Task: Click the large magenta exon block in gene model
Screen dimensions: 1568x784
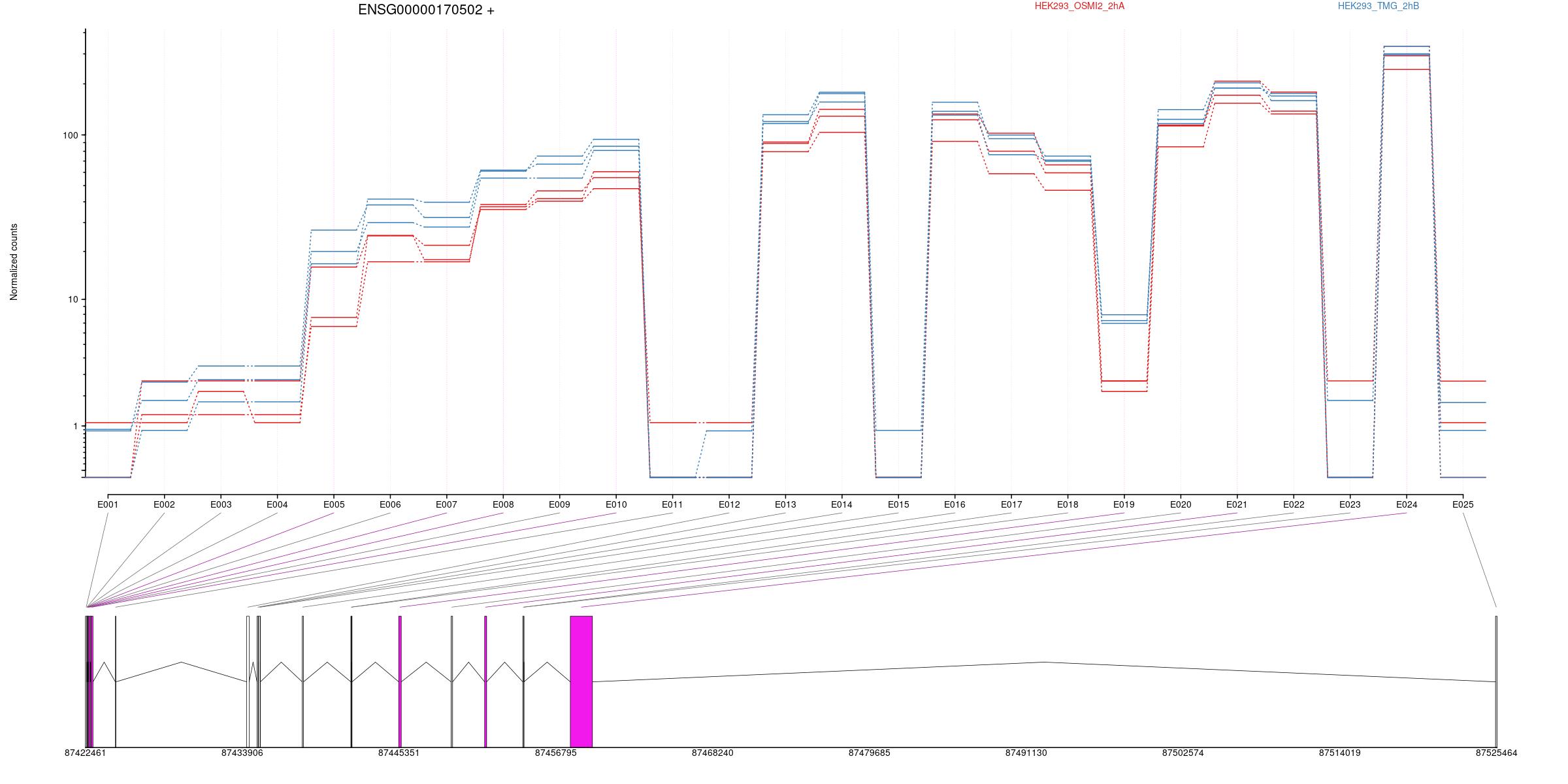Action: 581,681
